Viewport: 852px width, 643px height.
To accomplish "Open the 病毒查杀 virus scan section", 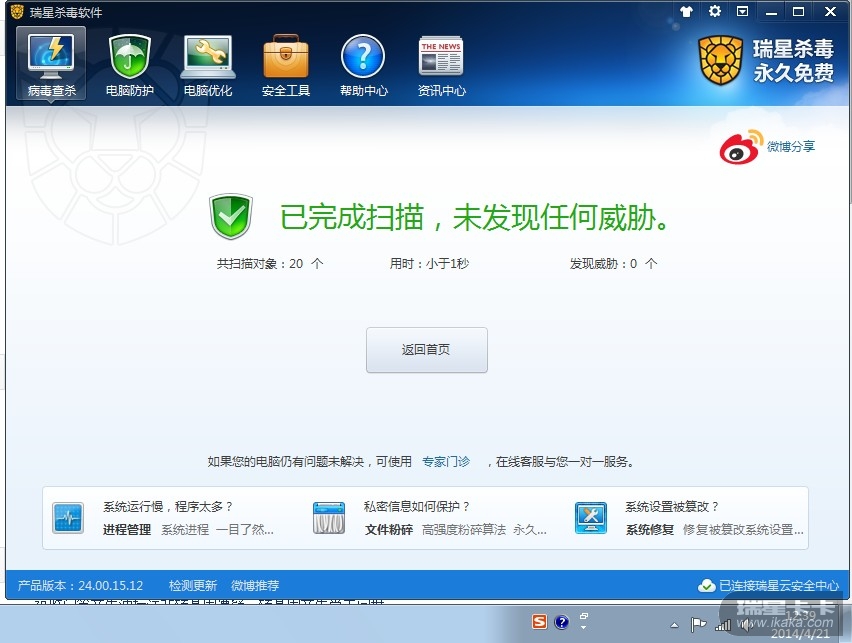I will [x=51, y=63].
